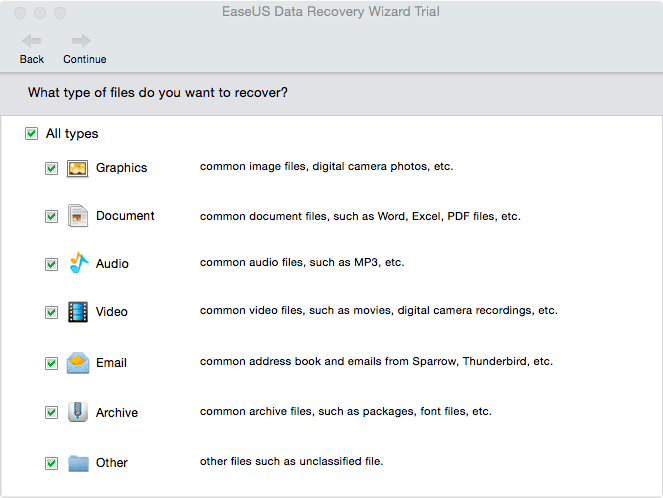Click the Archive label text
663x498 pixels.
tap(117, 413)
